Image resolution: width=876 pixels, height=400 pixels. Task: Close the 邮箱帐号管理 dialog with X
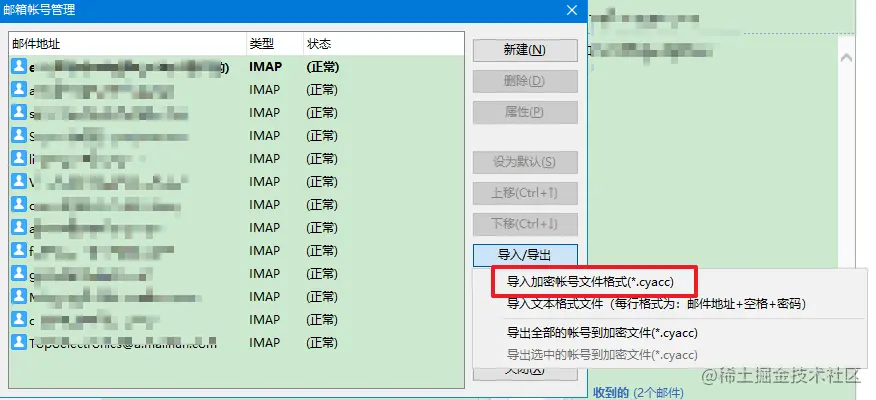pos(572,10)
